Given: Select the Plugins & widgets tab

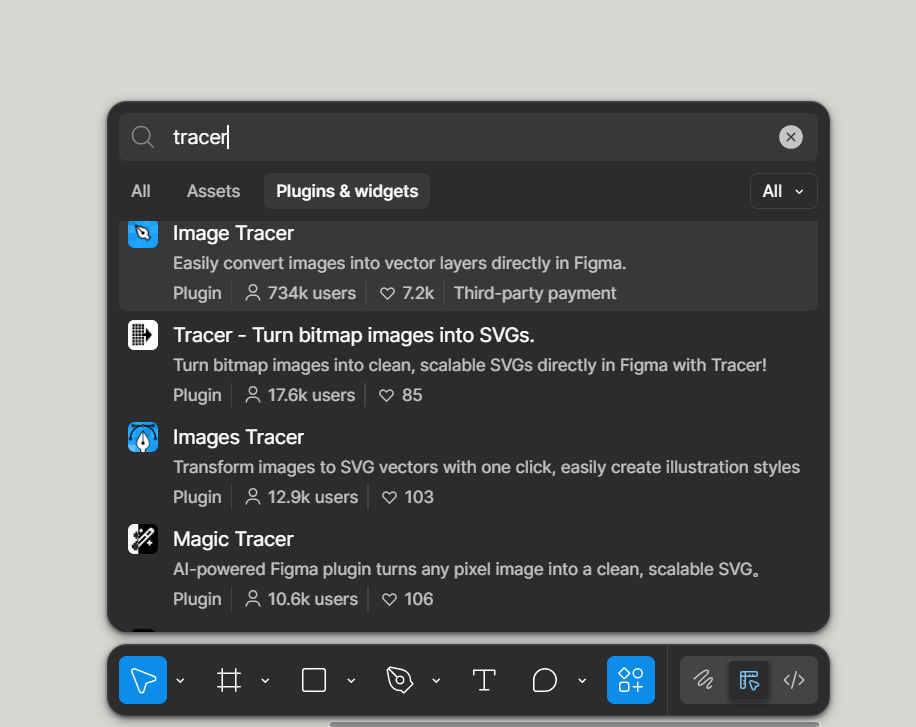Looking at the screenshot, I should 347,191.
